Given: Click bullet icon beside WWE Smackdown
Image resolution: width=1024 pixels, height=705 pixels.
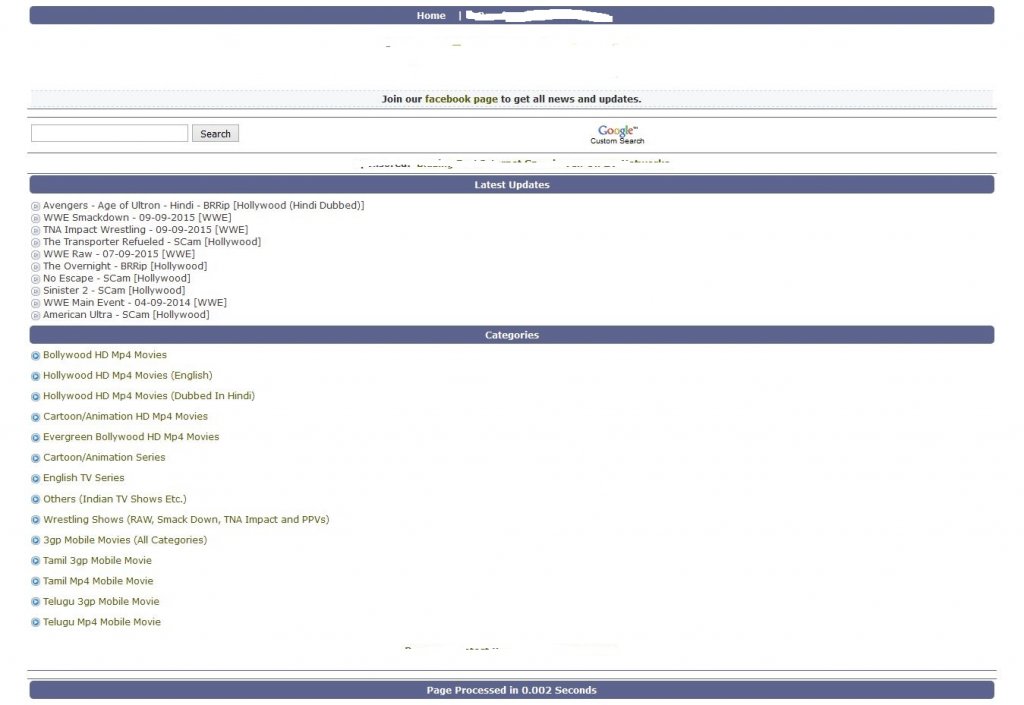Looking at the screenshot, I should [x=35, y=218].
